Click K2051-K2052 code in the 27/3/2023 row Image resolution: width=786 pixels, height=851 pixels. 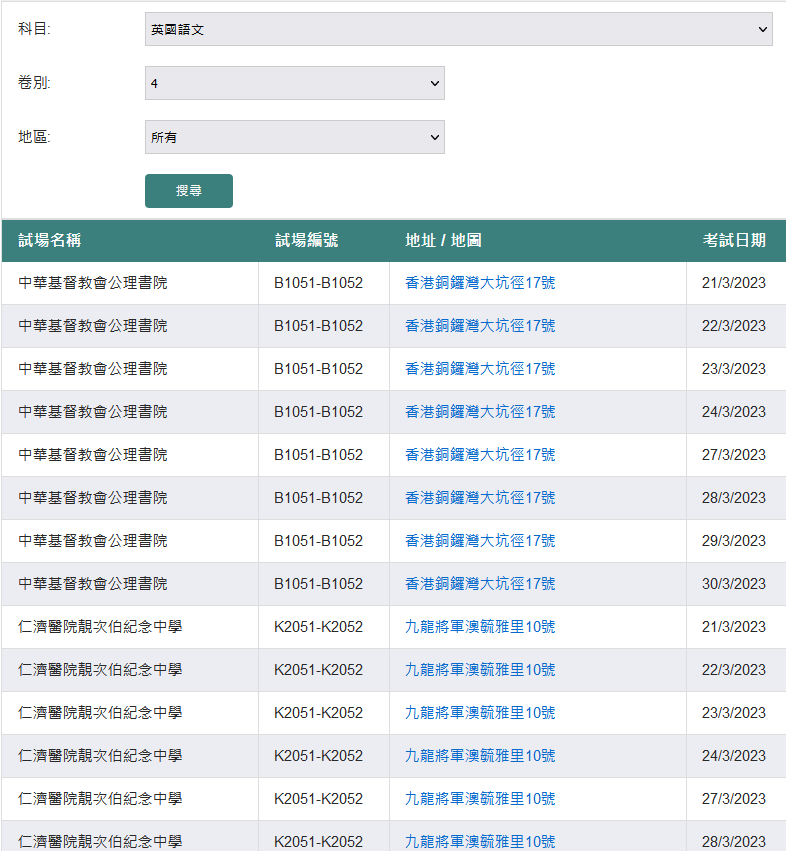(x=318, y=798)
